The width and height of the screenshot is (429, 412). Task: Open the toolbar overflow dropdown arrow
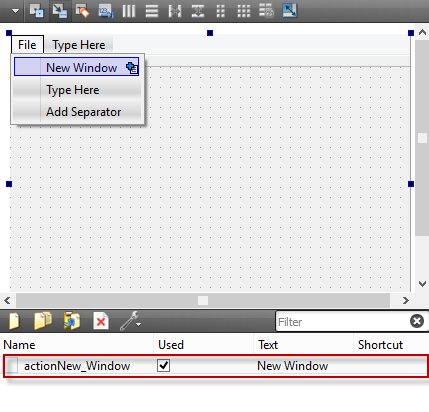tap(15, 11)
